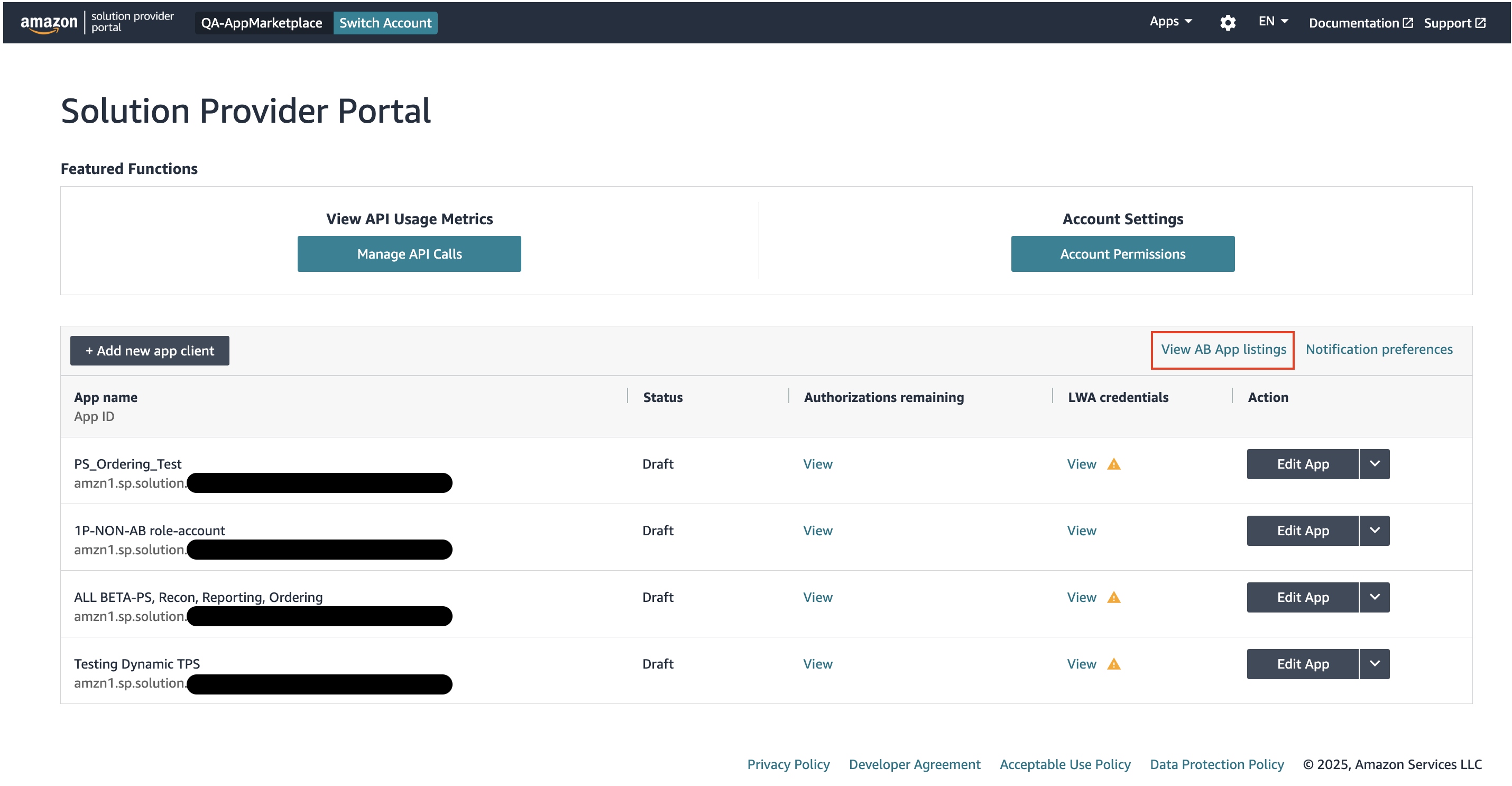
Task: Click warning icon in ALL BETA-PS row
Action: pos(1113,597)
